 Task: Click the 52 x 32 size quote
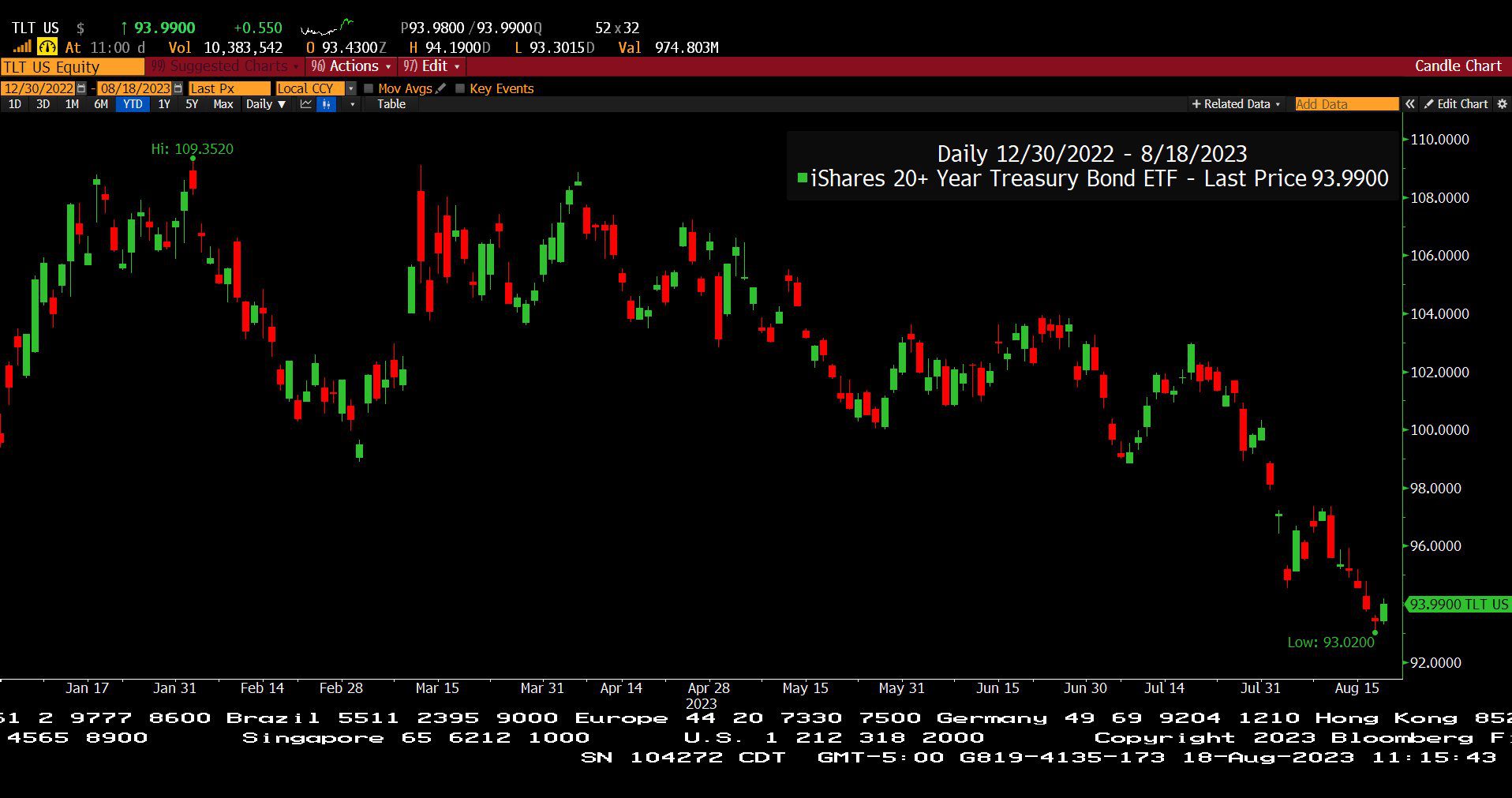point(617,28)
